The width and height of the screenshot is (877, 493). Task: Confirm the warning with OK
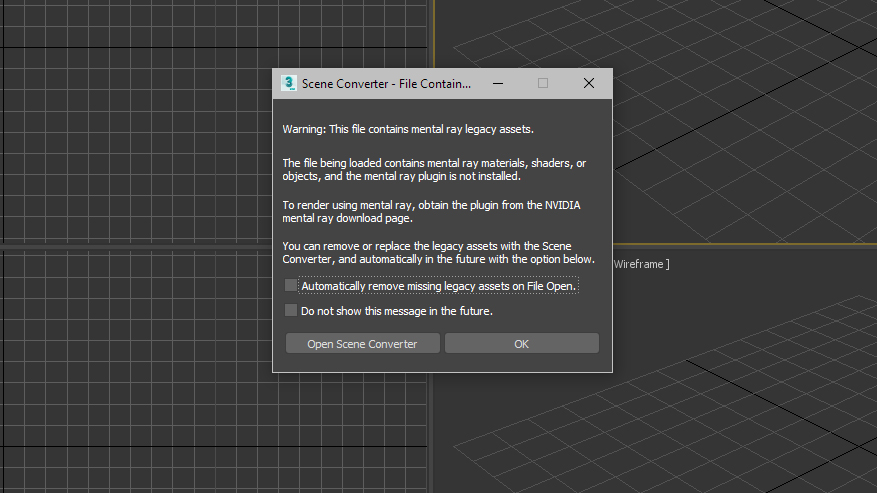pyautogui.click(x=521, y=344)
